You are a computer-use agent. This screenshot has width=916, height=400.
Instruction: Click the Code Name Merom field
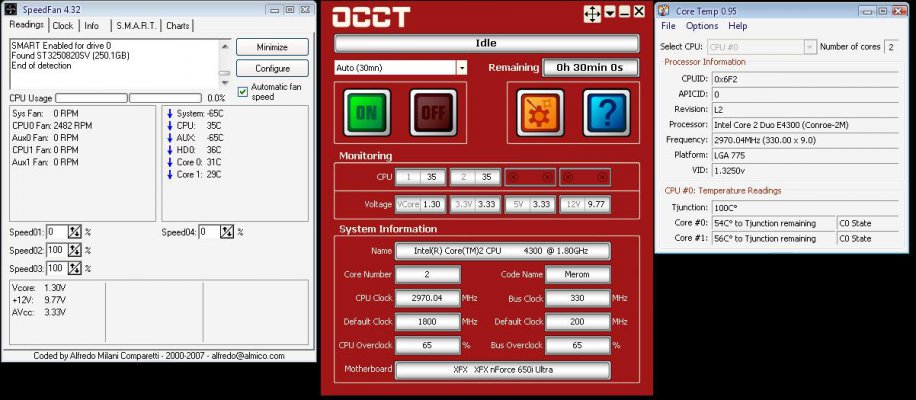577,274
